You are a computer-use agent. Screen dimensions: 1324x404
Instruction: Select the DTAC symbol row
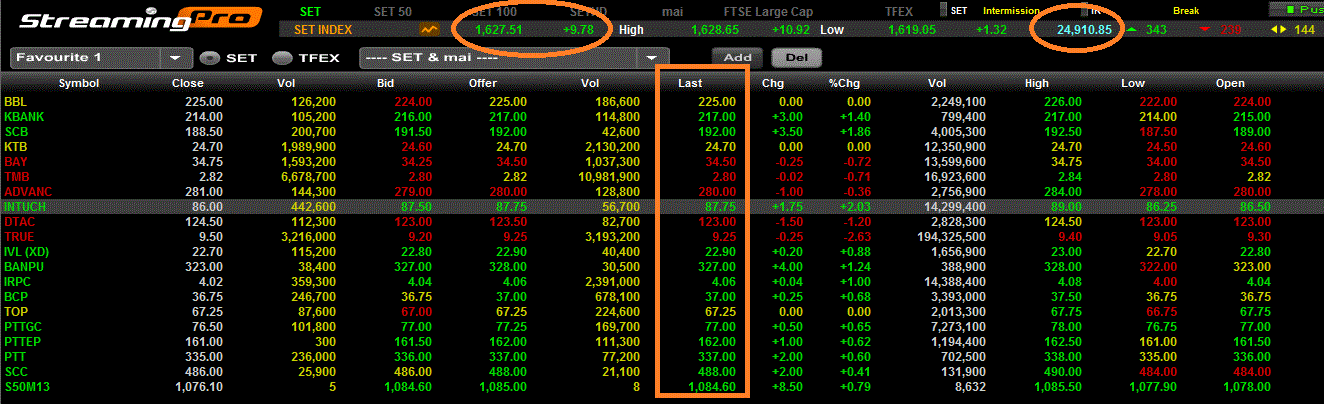click(662, 221)
